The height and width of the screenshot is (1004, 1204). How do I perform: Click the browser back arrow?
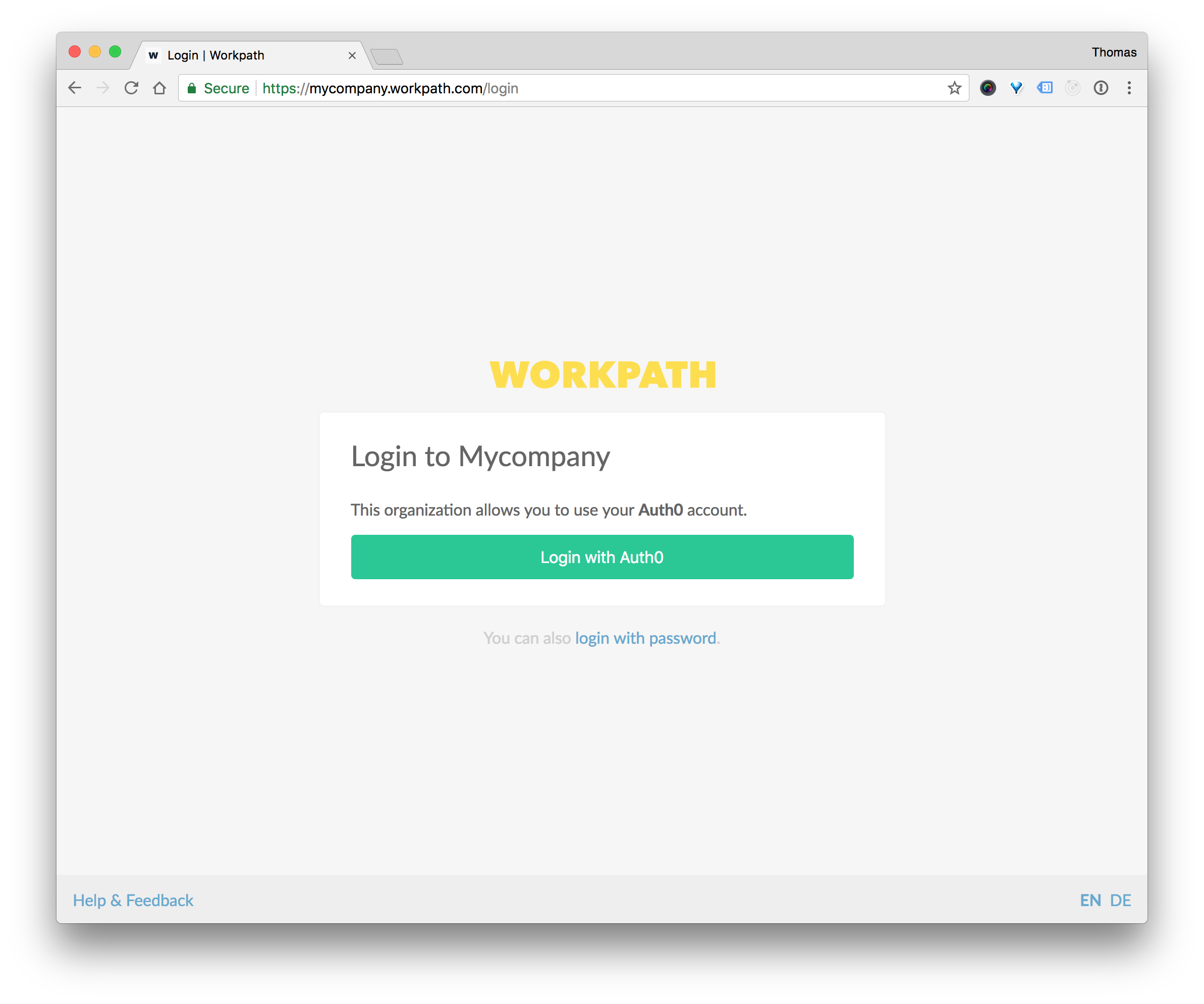pos(75,88)
